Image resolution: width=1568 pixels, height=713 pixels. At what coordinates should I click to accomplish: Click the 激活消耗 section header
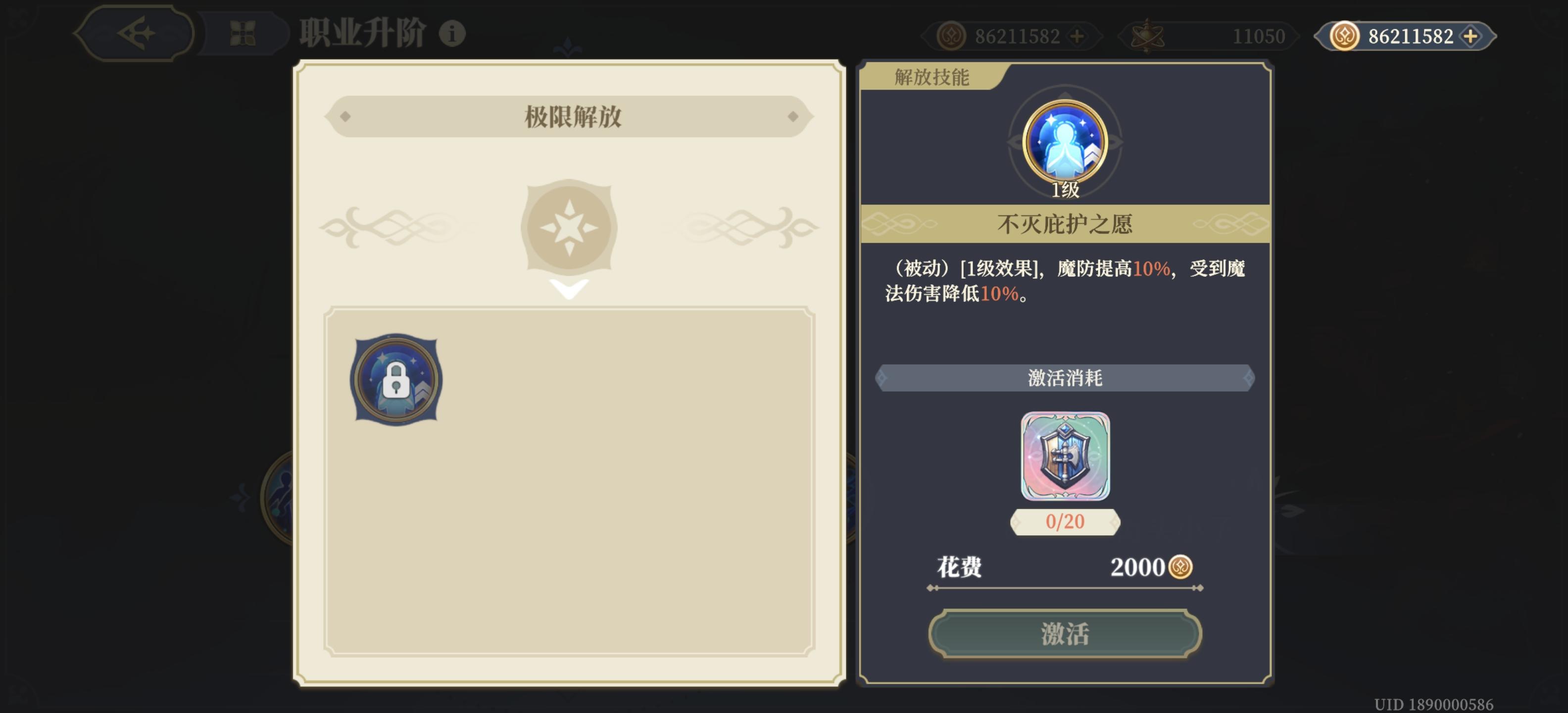(1065, 378)
